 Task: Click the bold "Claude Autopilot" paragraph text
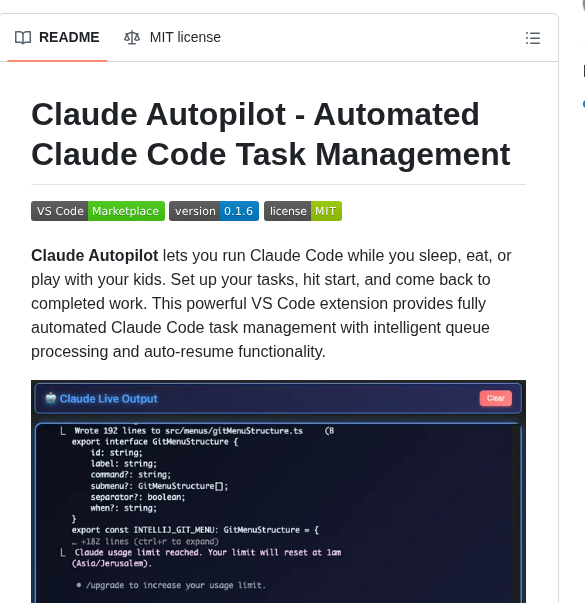[95, 256]
